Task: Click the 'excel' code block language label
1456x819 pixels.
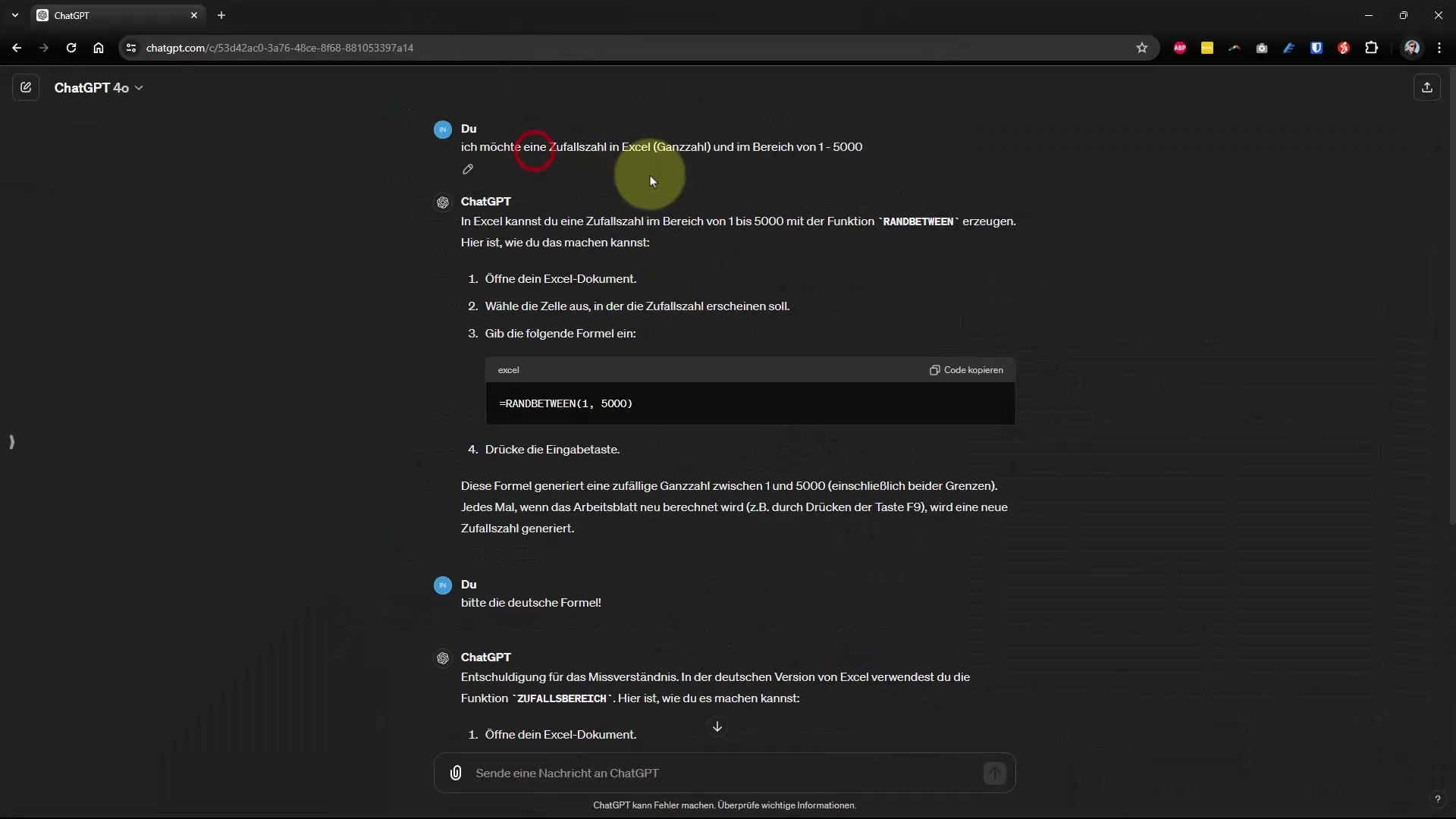Action: pos(509,370)
